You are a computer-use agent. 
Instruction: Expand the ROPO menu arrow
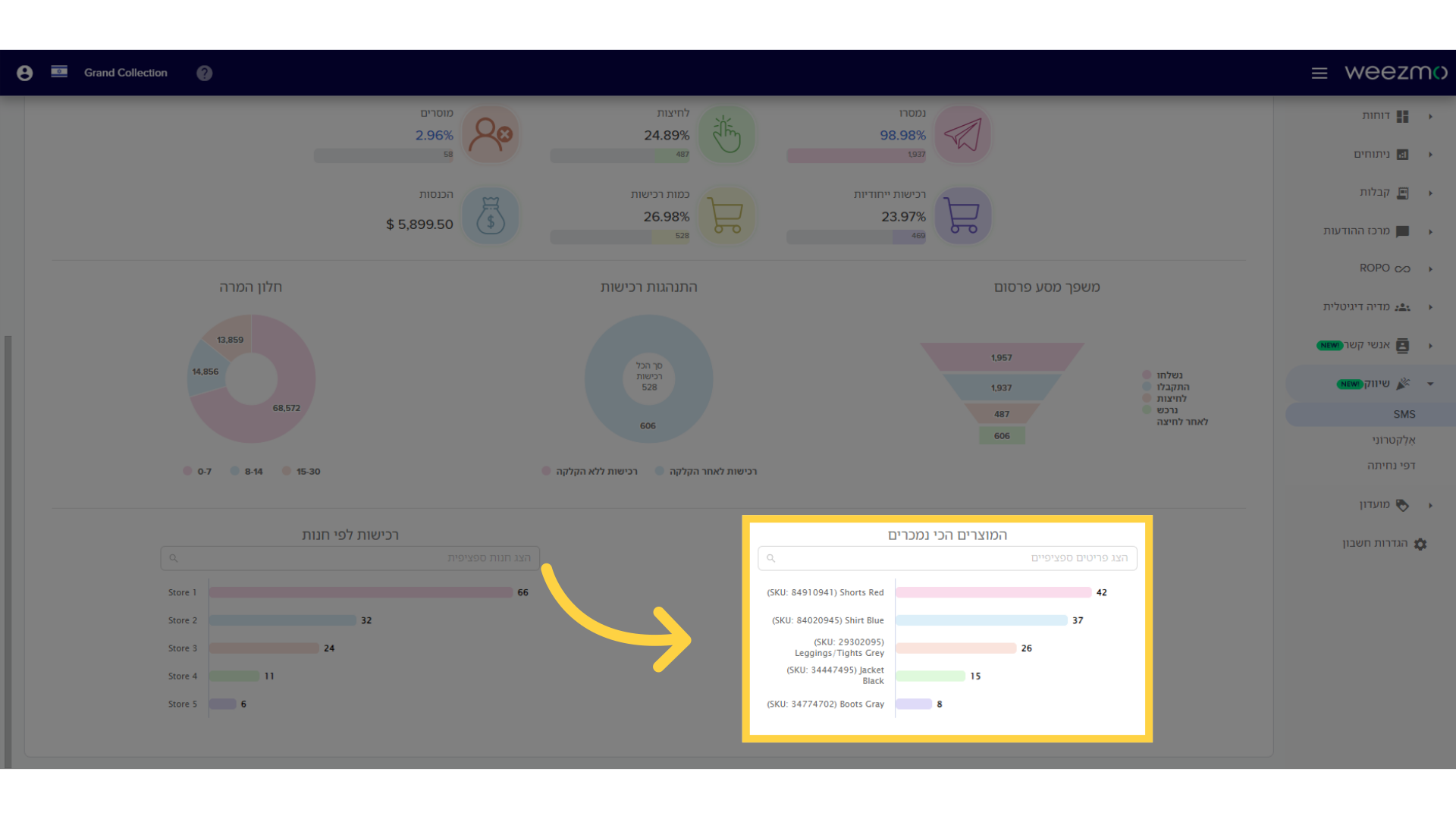point(1430,268)
